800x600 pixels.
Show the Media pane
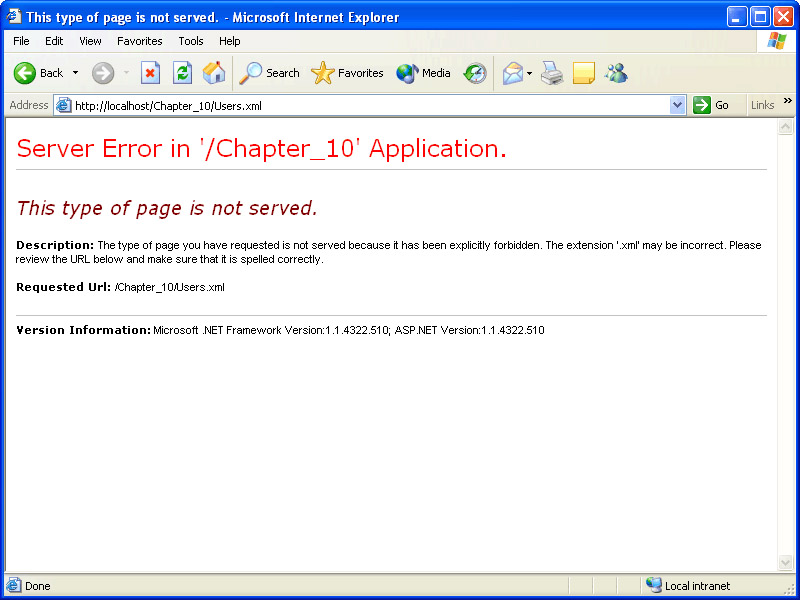pos(423,73)
